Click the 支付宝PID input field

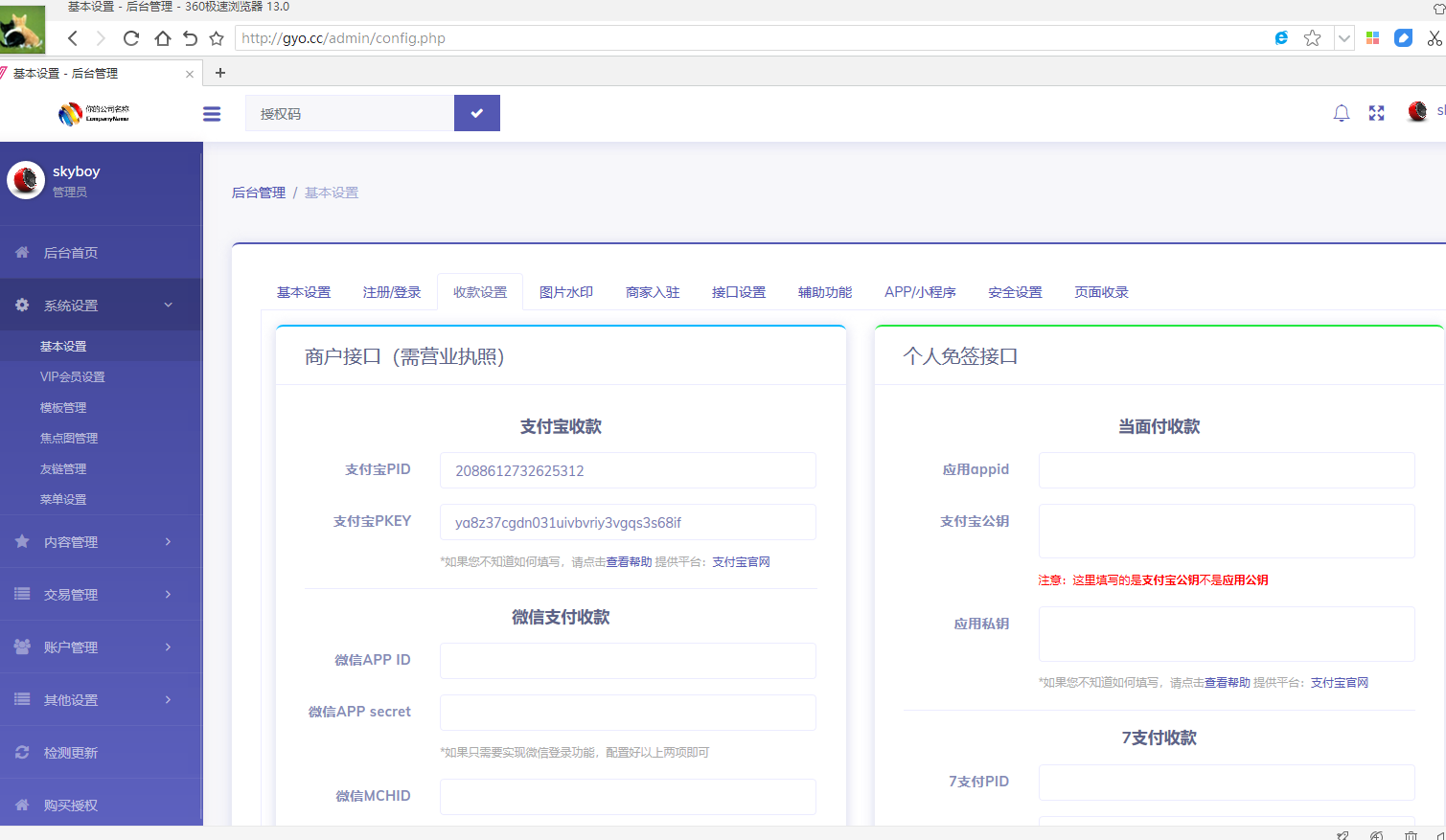pyautogui.click(x=628, y=470)
